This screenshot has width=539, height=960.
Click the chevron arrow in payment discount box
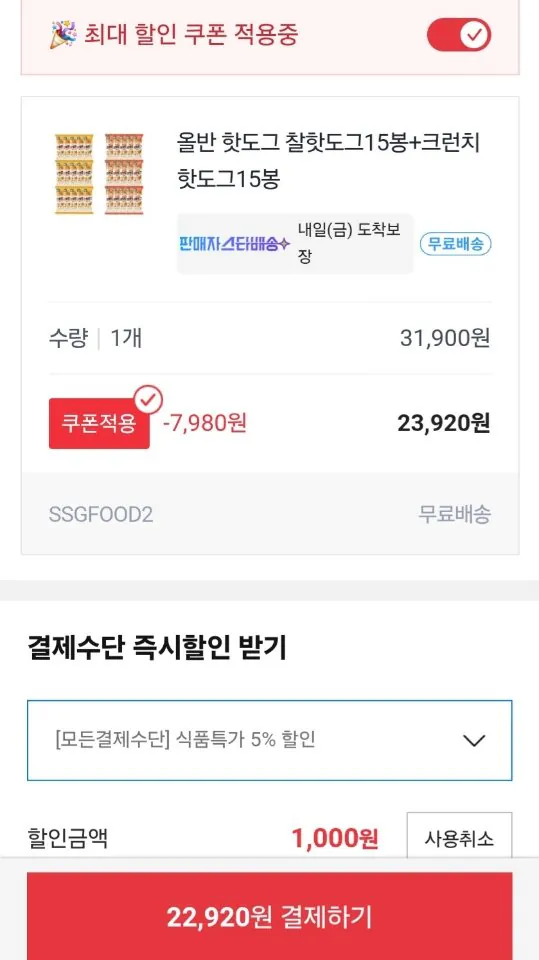pos(473,741)
